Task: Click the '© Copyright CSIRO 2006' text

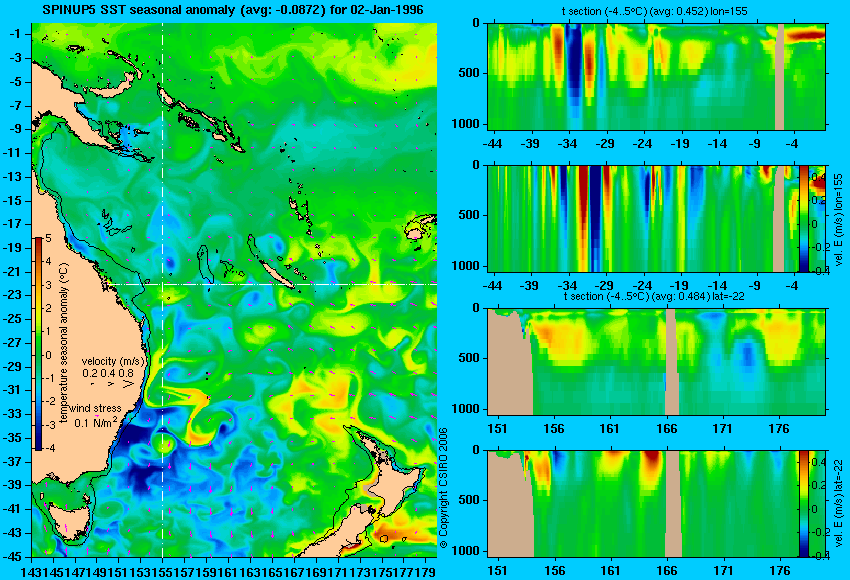Action: 443,488
